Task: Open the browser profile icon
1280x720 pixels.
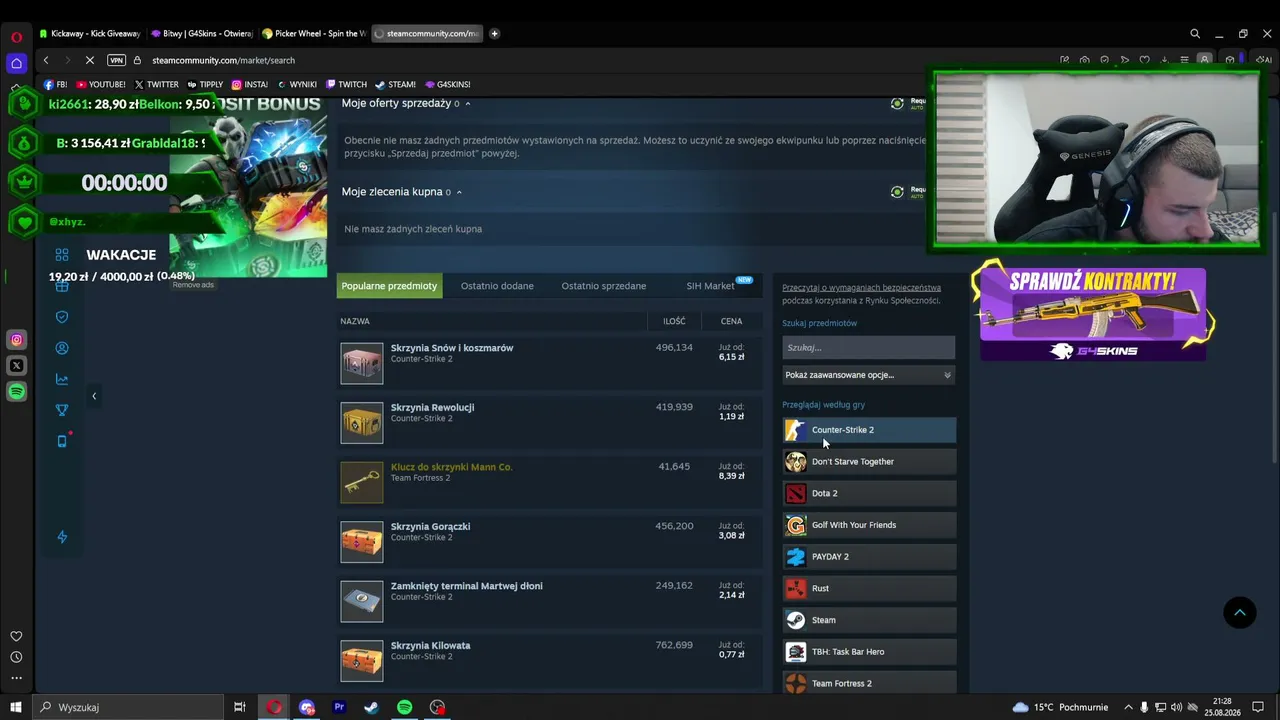Action: tap(1205, 60)
